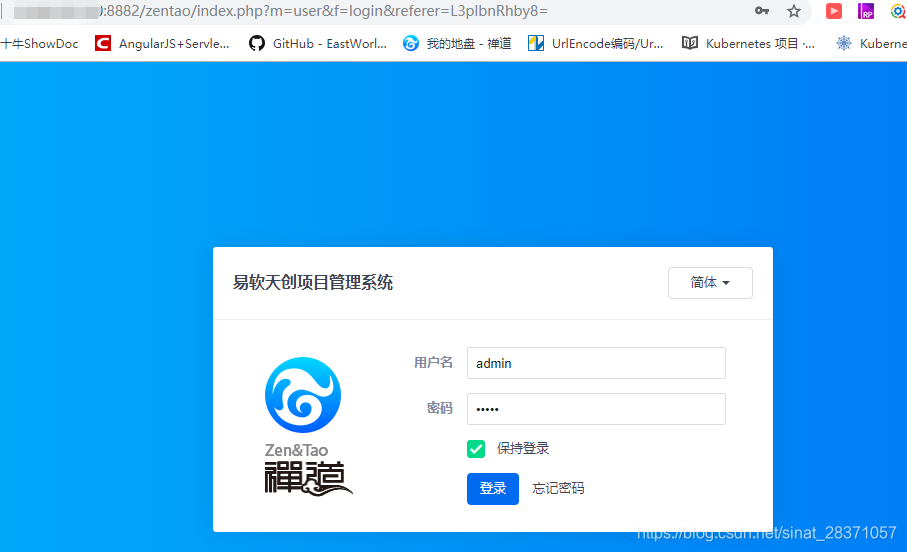The image size is (907, 552).
Task: Click the 登录 login button
Action: click(492, 488)
